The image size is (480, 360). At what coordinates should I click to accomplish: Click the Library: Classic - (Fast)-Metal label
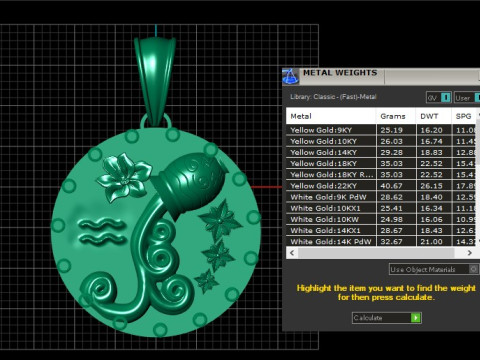point(333,97)
